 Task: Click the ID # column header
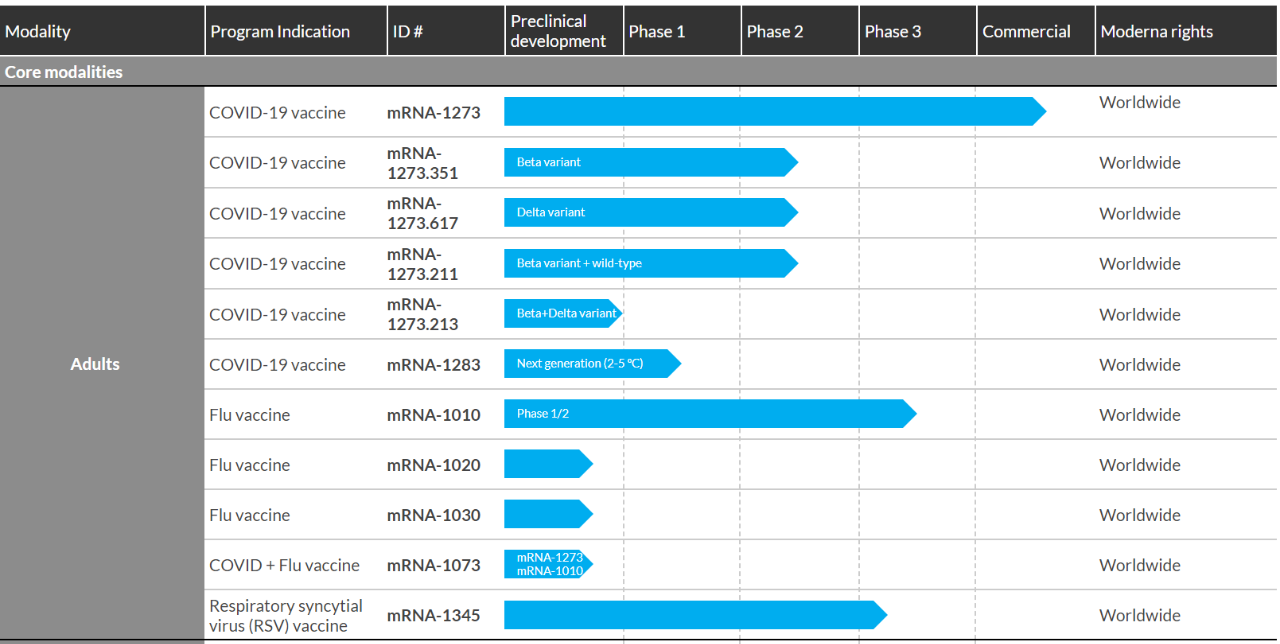point(446,31)
